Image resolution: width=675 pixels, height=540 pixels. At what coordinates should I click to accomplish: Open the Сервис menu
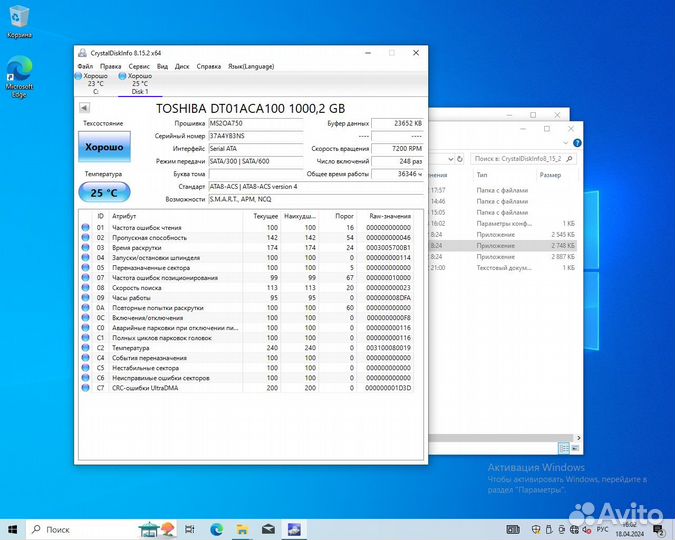pyautogui.click(x=139, y=66)
